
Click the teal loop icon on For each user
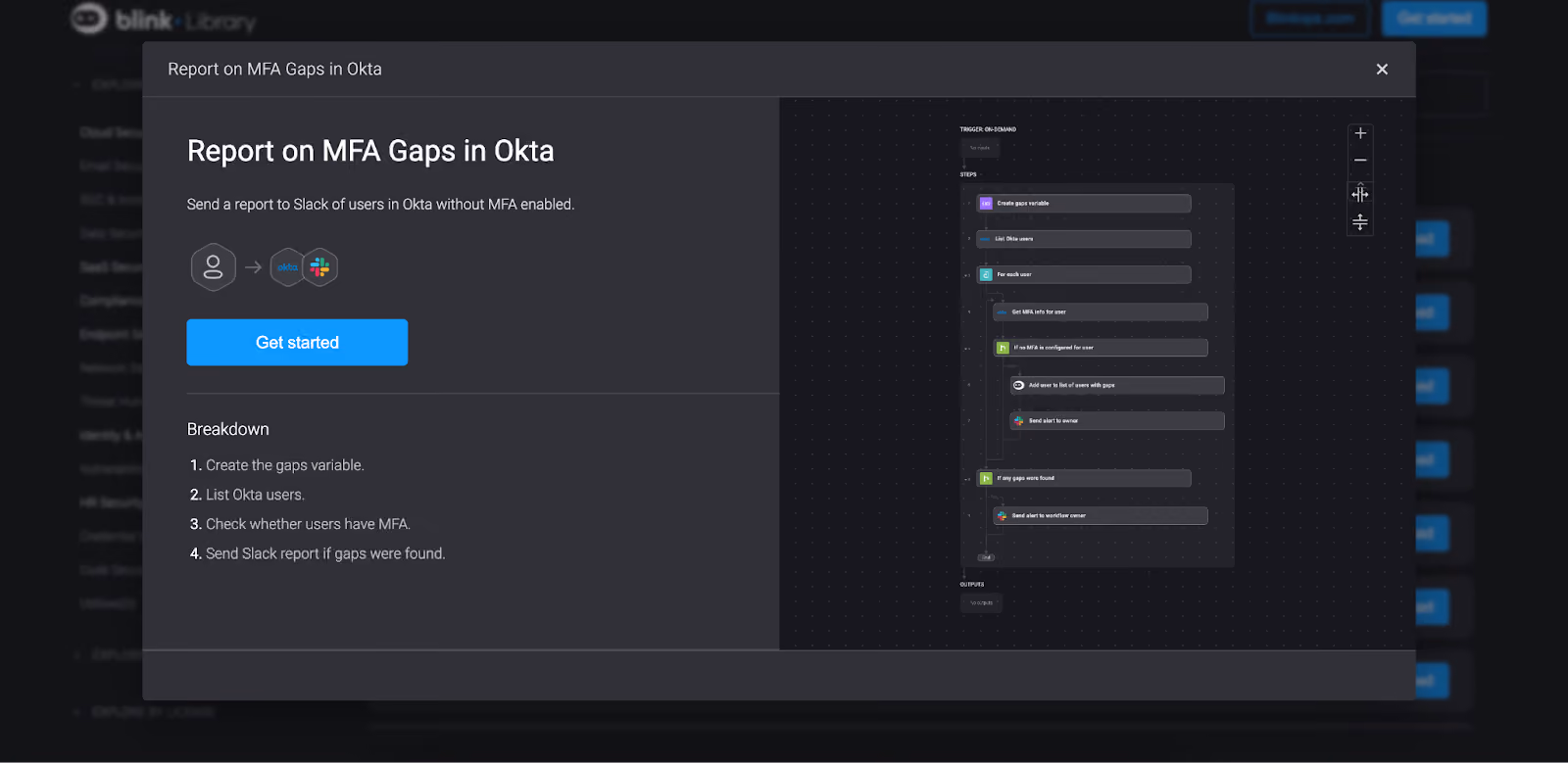click(986, 275)
